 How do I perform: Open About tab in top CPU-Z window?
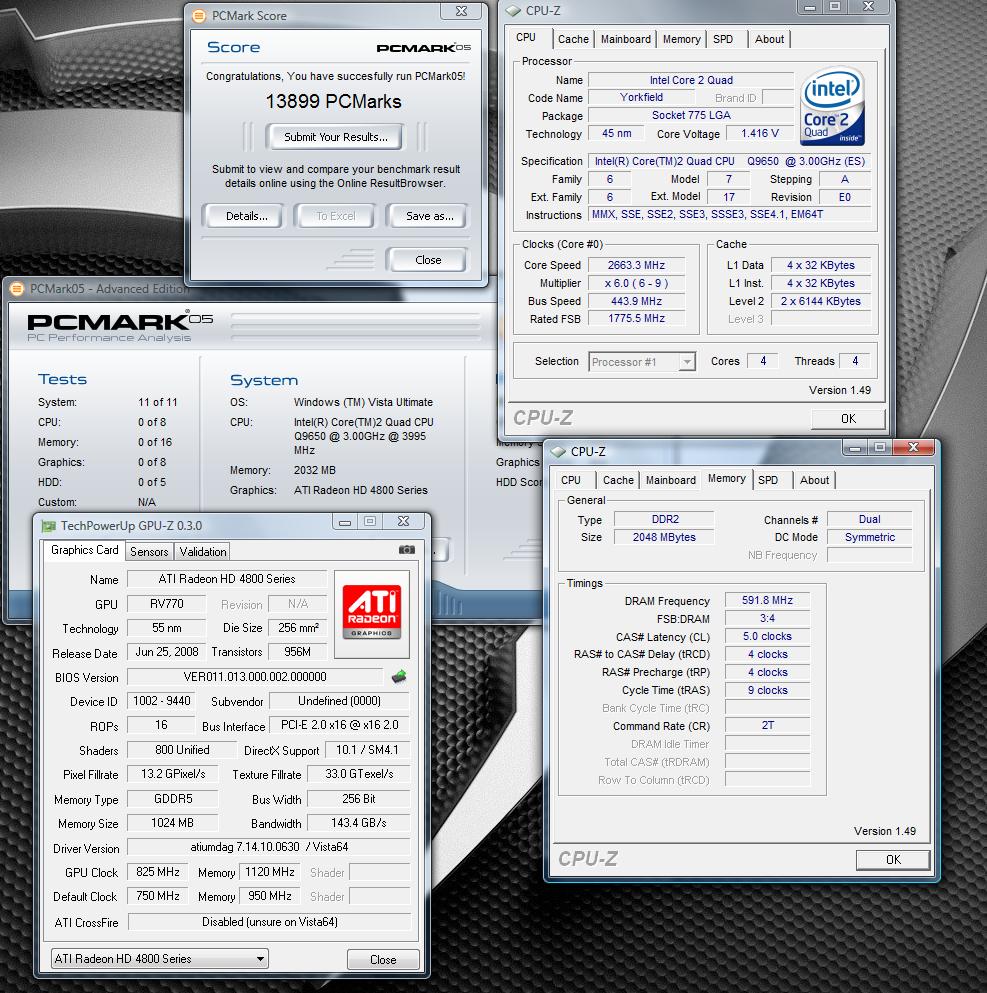point(769,39)
